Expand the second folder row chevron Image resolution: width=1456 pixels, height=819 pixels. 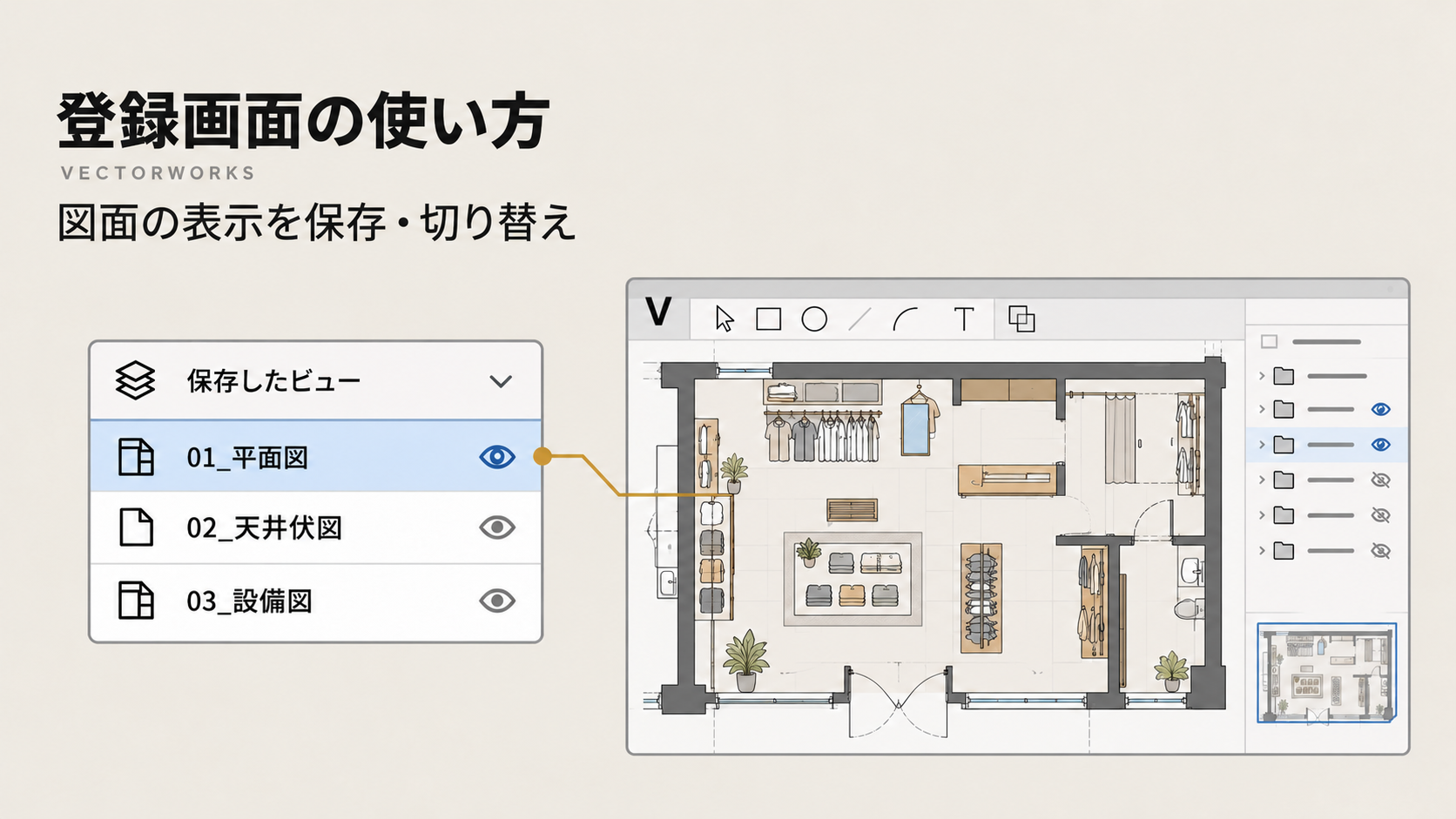coord(1261,409)
